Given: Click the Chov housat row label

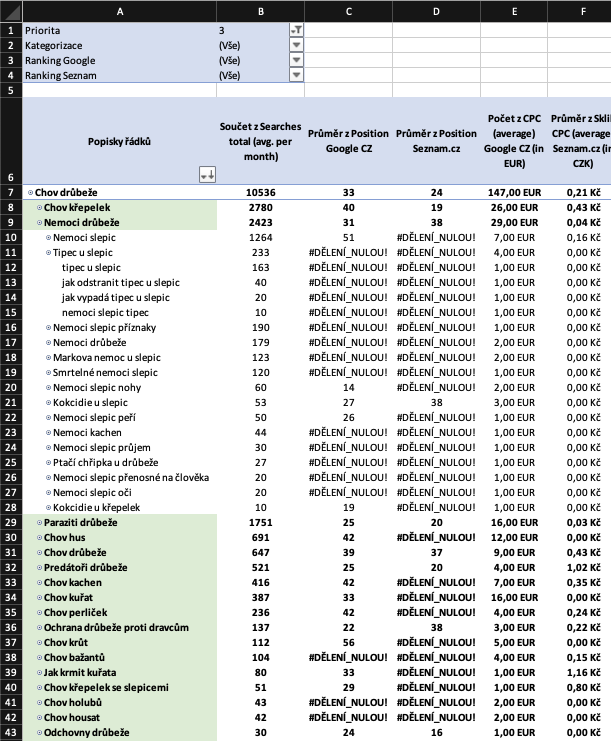Looking at the screenshot, I should pos(72,717).
